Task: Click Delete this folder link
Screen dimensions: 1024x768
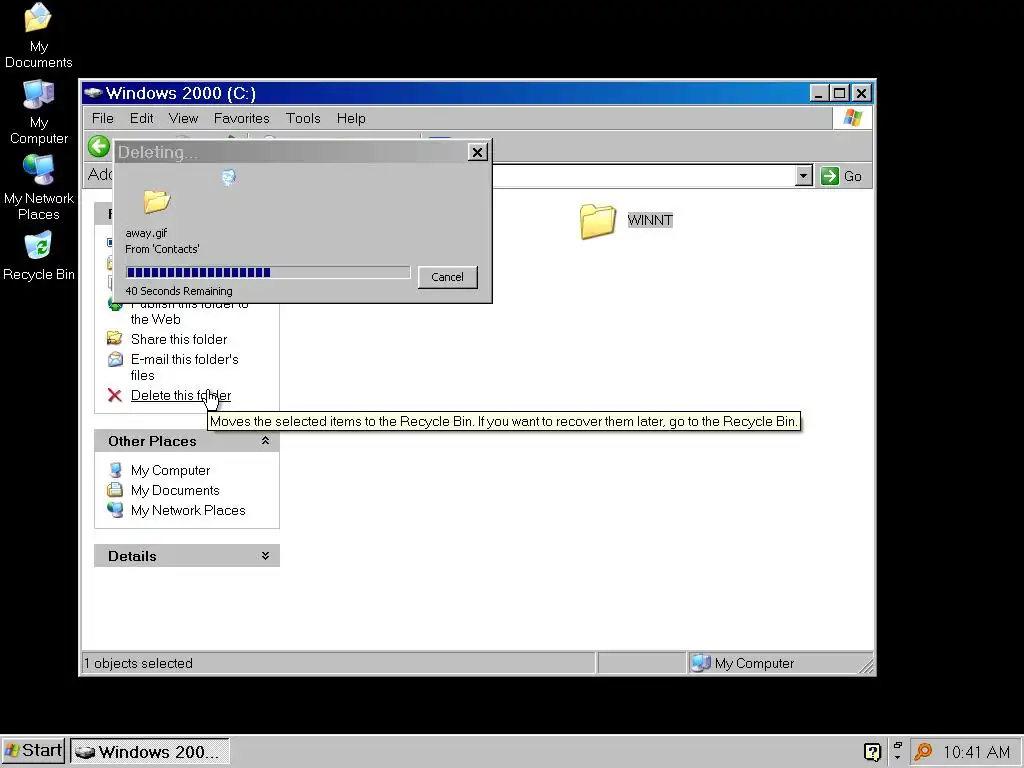Action: point(181,395)
